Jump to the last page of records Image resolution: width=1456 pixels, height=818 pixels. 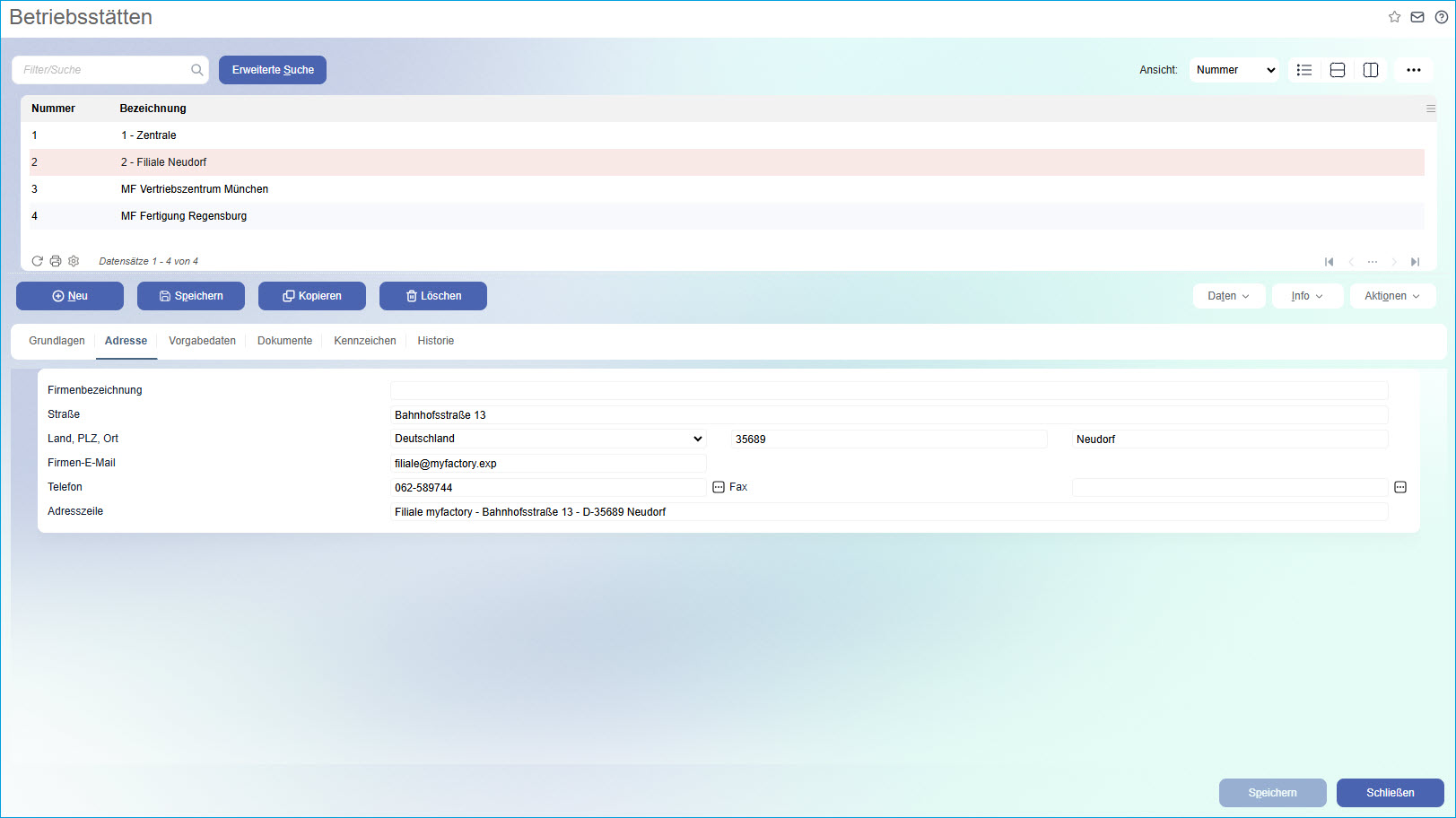(1416, 261)
